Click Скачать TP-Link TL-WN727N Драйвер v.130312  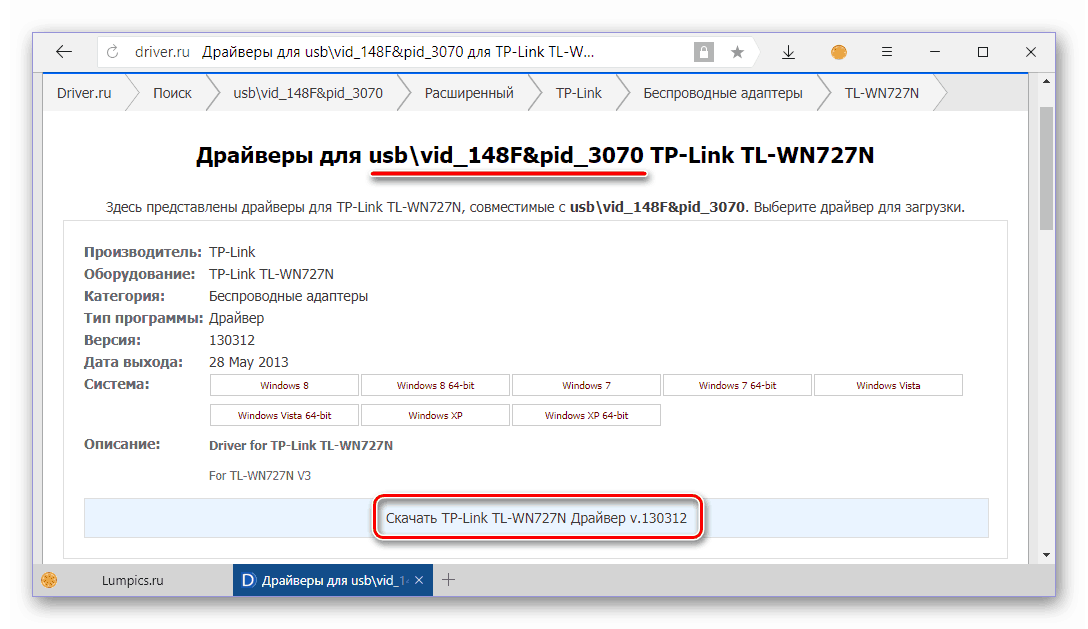536,518
